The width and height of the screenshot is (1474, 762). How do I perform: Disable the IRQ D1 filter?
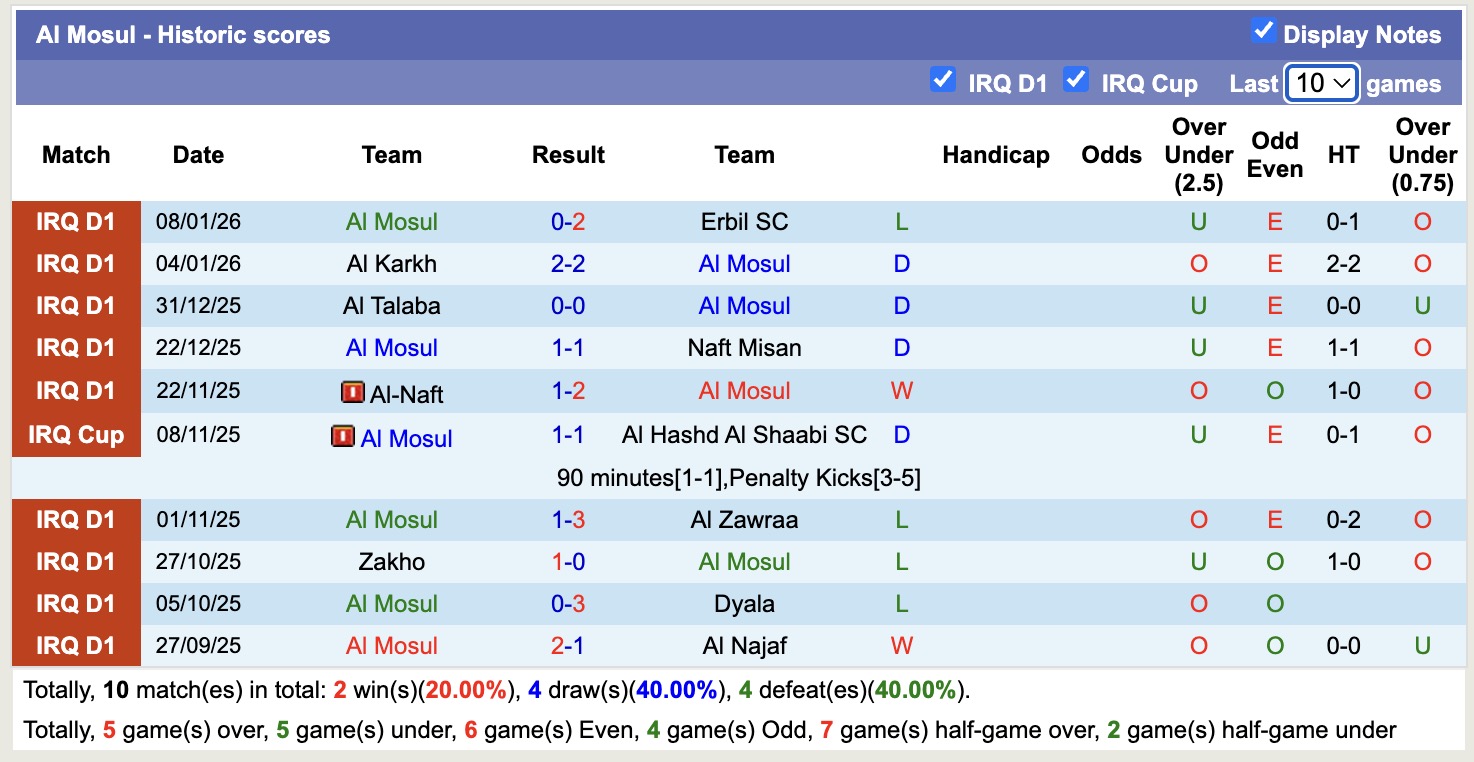coord(942,79)
